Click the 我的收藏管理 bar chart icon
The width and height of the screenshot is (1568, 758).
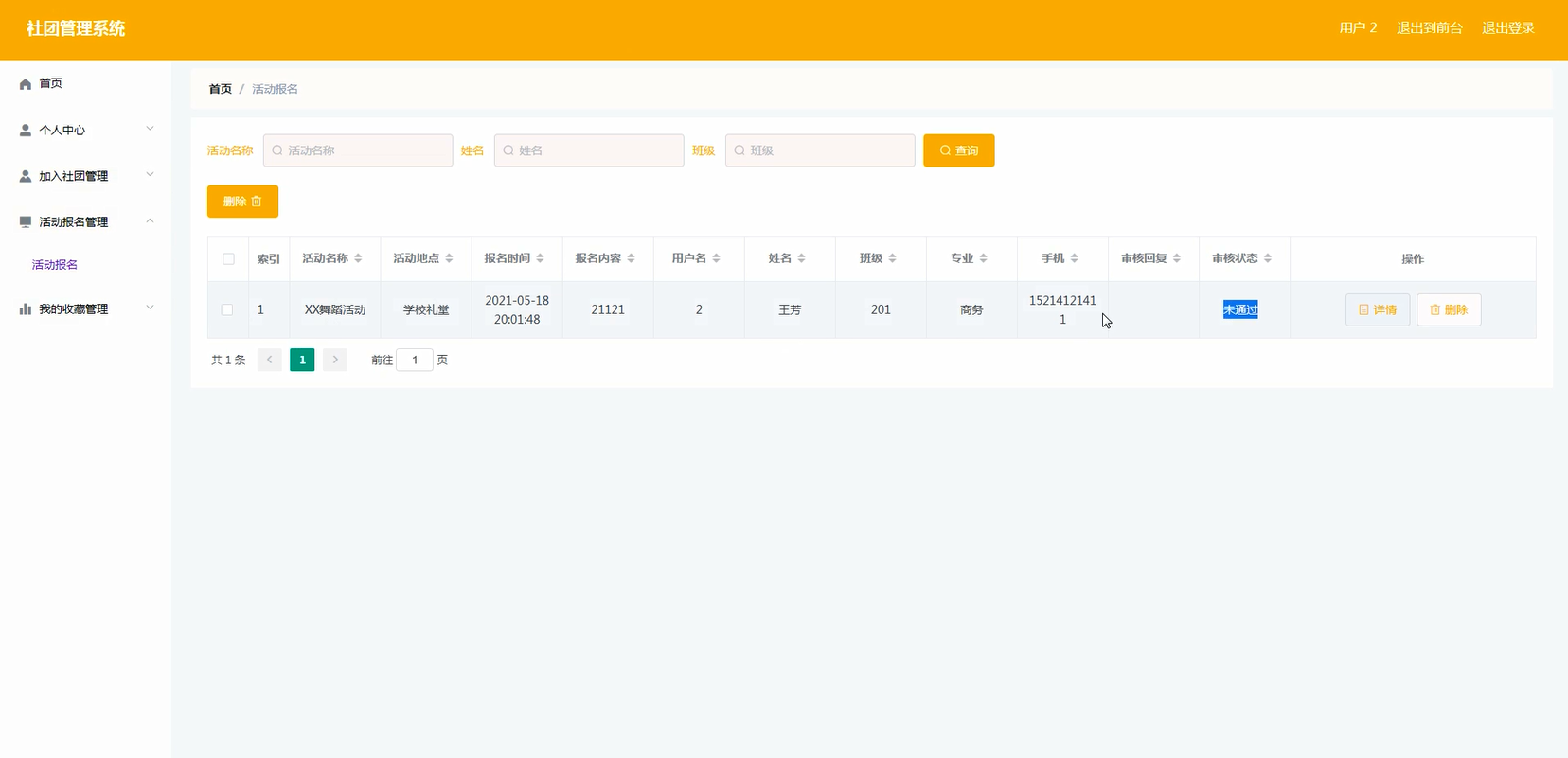[26, 309]
